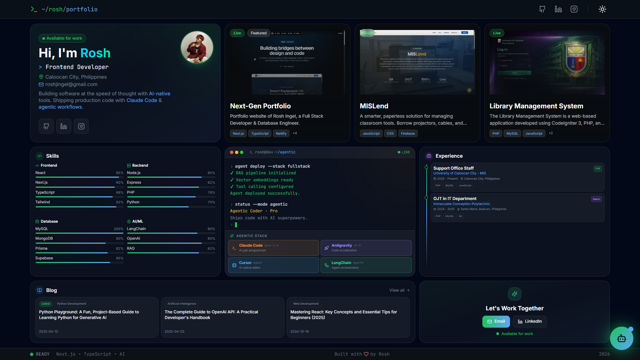This screenshot has width=640, height=360.
Task: Click the green dot in terminal window header
Action: pos(242,152)
